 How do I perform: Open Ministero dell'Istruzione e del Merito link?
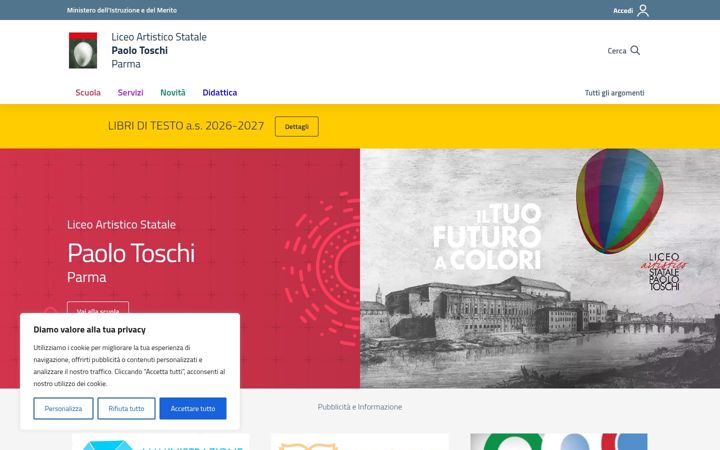tap(122, 10)
